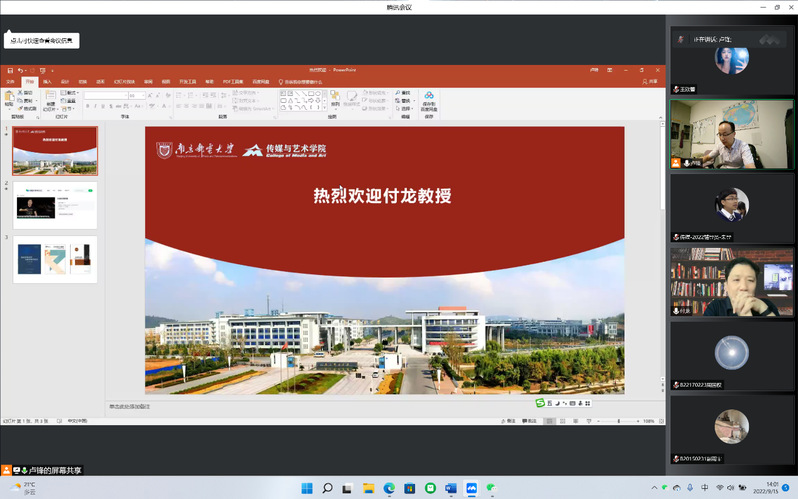Select the second slide thumbnail
The height and width of the screenshot is (499, 798).
click(x=55, y=204)
